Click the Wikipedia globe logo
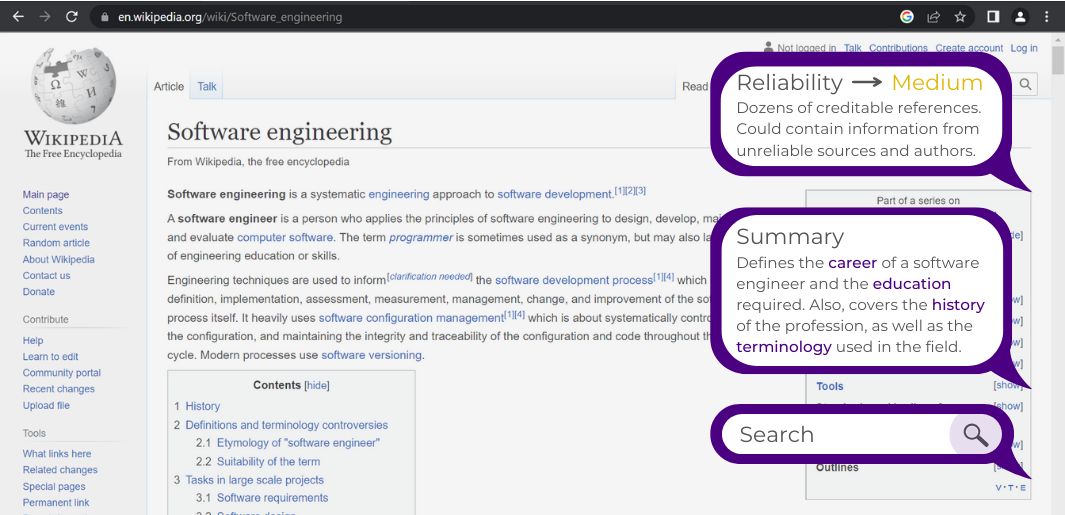 tap(73, 86)
